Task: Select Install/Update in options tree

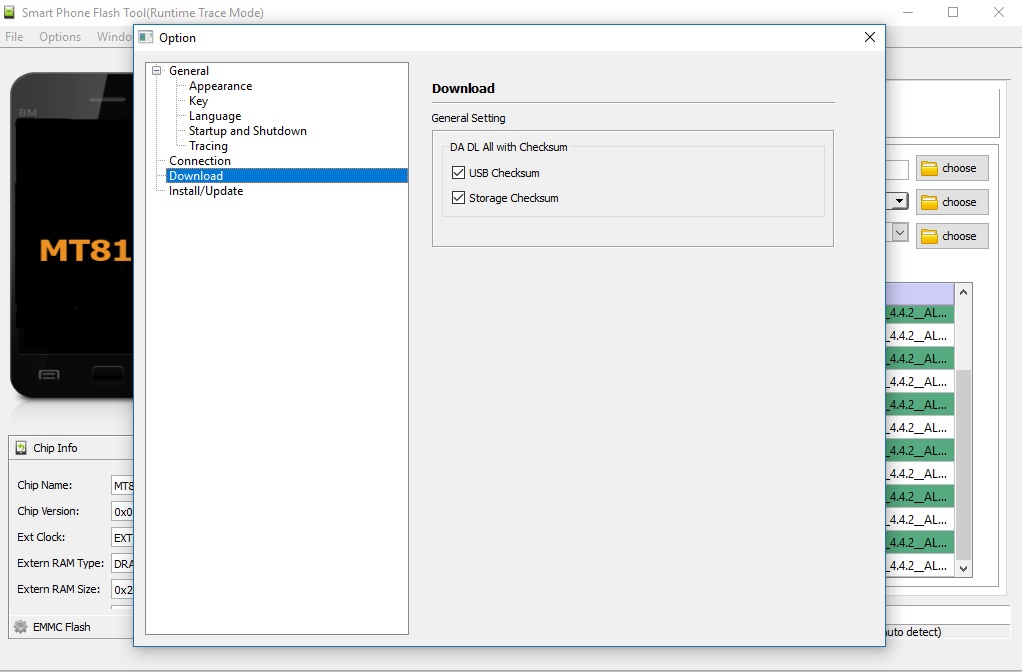Action: [206, 190]
